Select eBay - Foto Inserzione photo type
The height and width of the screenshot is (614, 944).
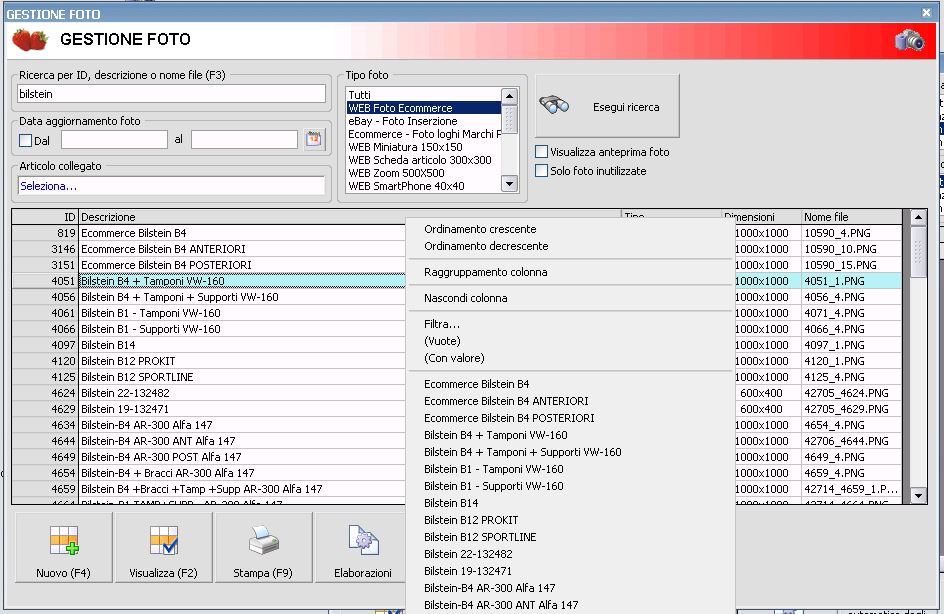(x=424, y=121)
